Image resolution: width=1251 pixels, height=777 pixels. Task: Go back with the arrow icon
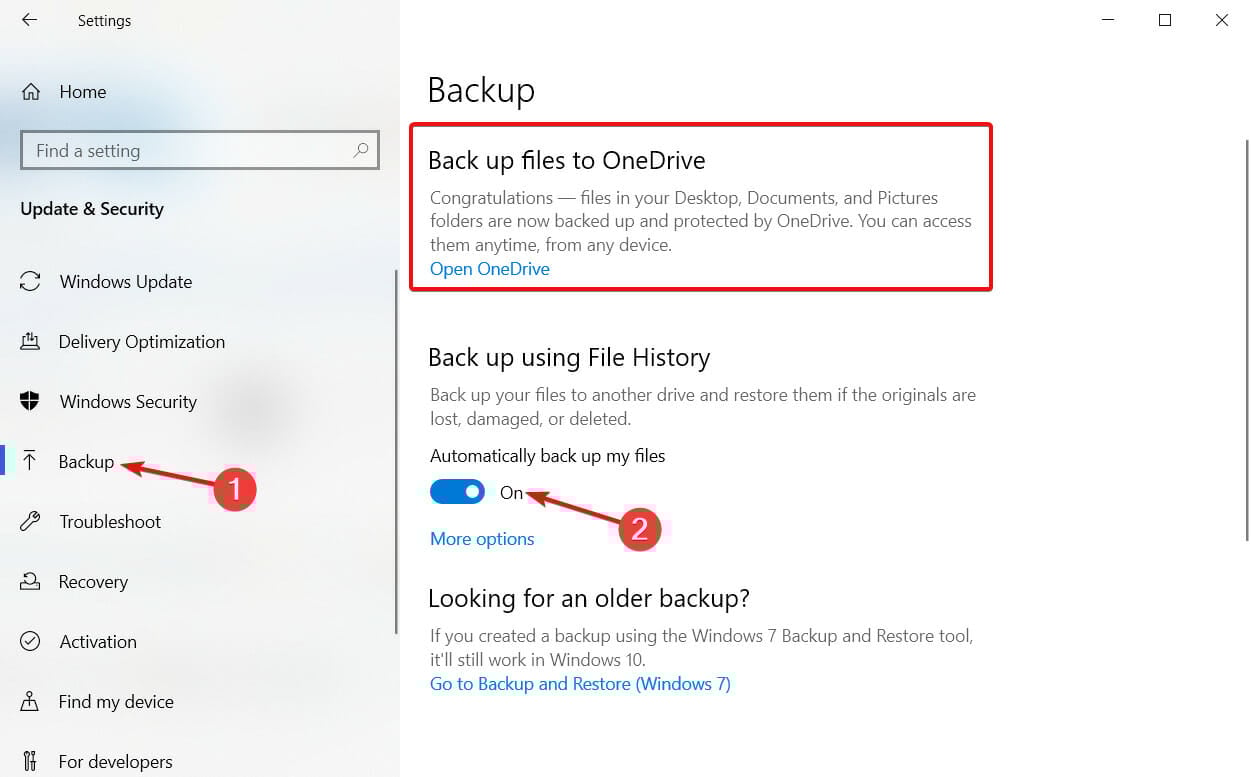point(29,20)
